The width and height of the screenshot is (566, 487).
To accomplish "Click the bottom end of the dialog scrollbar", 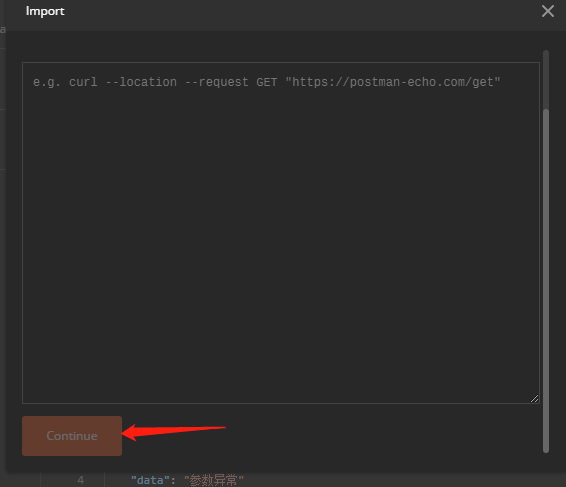I will pos(546,449).
